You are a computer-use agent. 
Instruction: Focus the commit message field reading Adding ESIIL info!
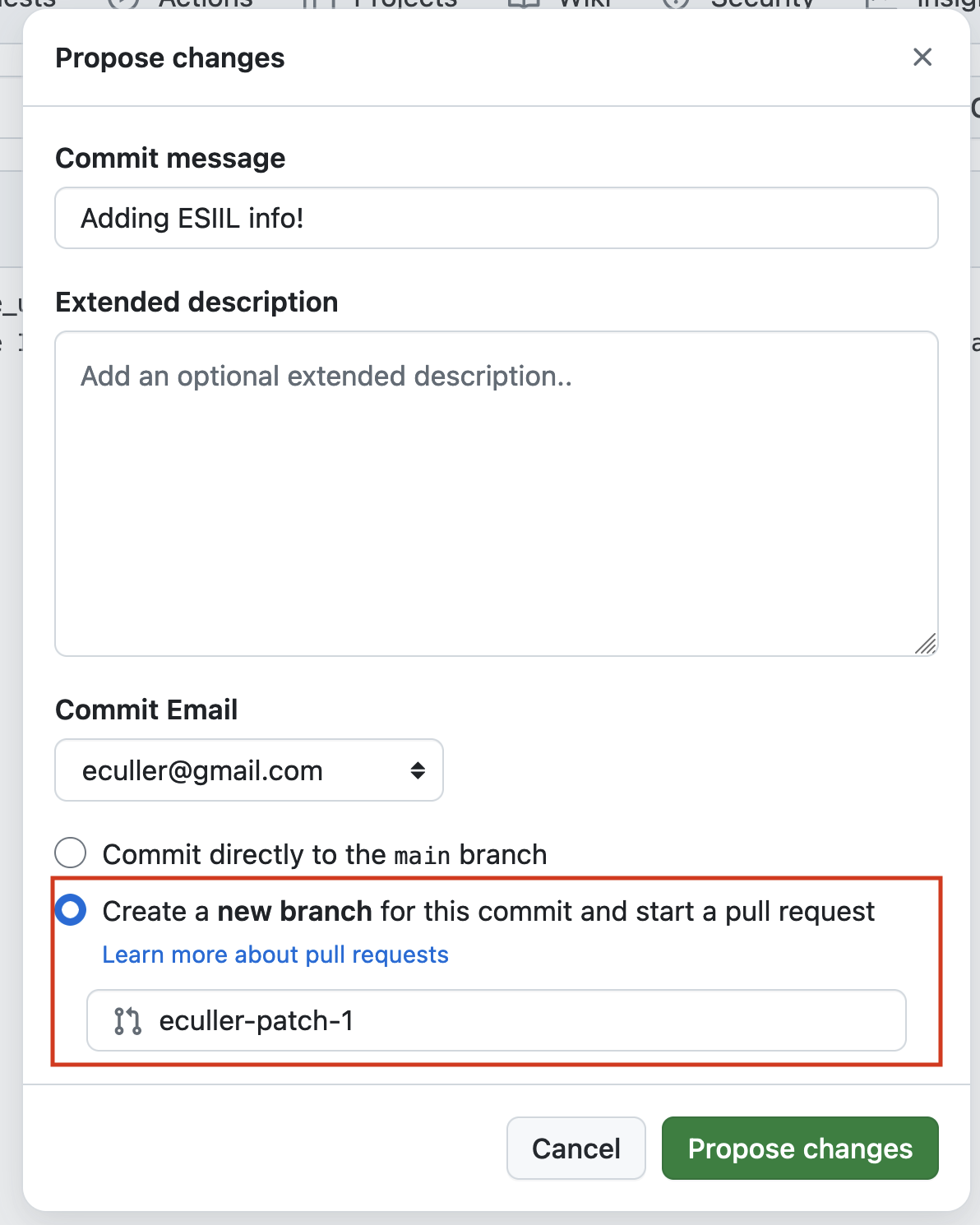coord(497,218)
